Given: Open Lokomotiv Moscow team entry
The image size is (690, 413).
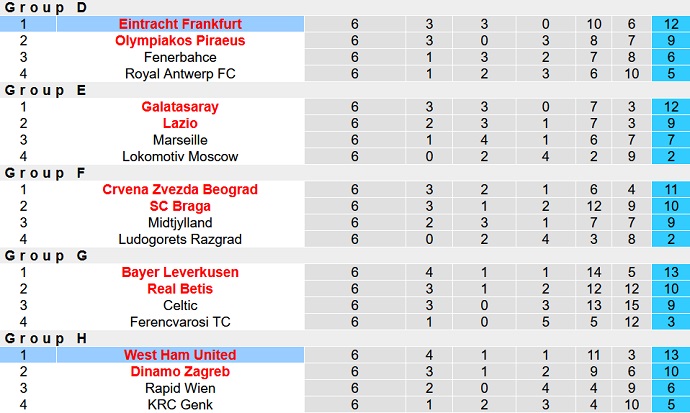Looking at the screenshot, I should (180, 156).
